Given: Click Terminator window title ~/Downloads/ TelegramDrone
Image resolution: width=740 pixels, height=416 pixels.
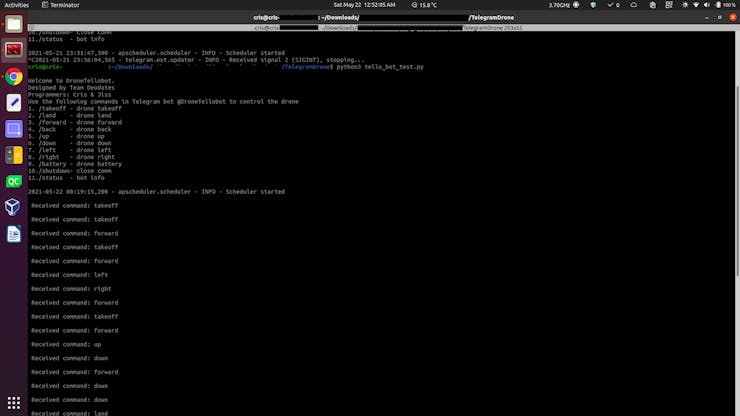Looking at the screenshot, I should point(384,17).
